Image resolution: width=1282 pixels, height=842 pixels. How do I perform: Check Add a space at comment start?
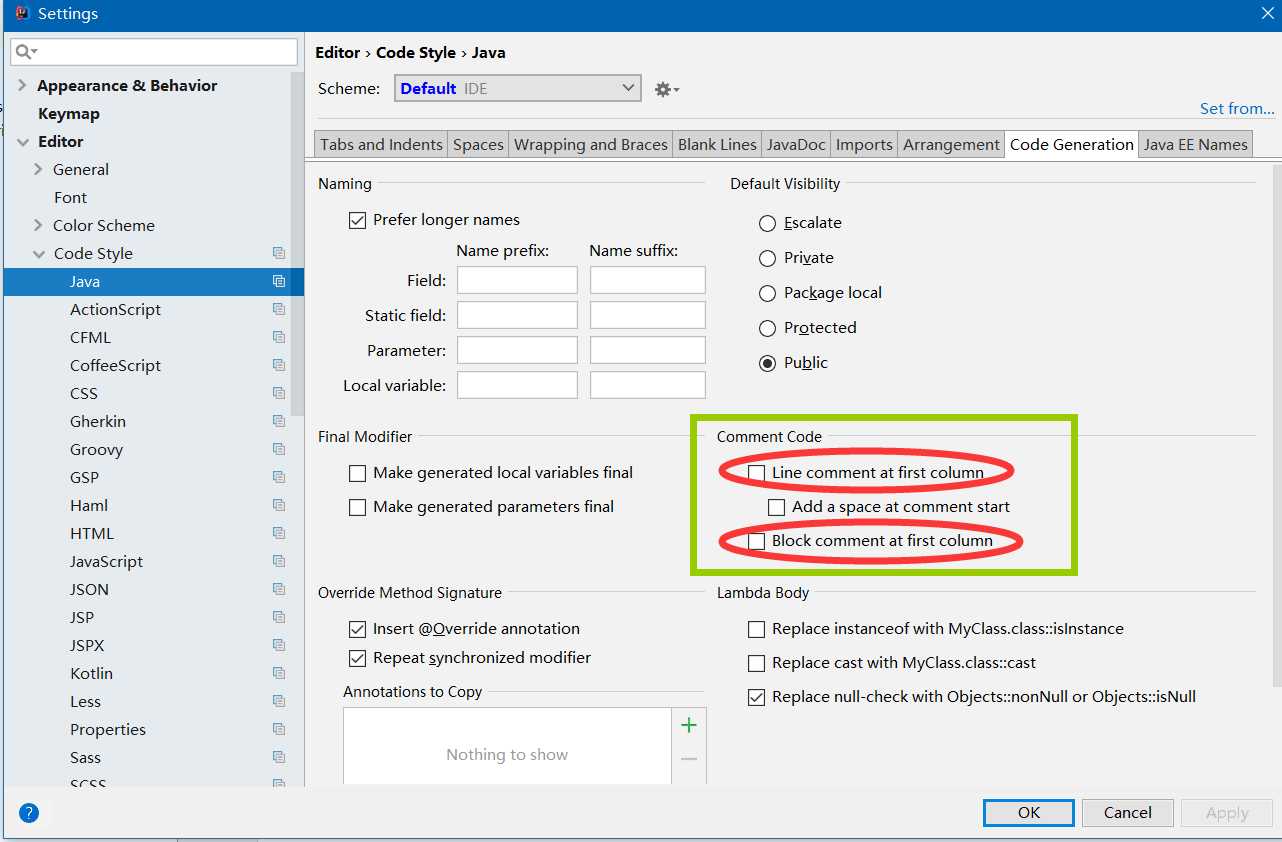pos(776,507)
